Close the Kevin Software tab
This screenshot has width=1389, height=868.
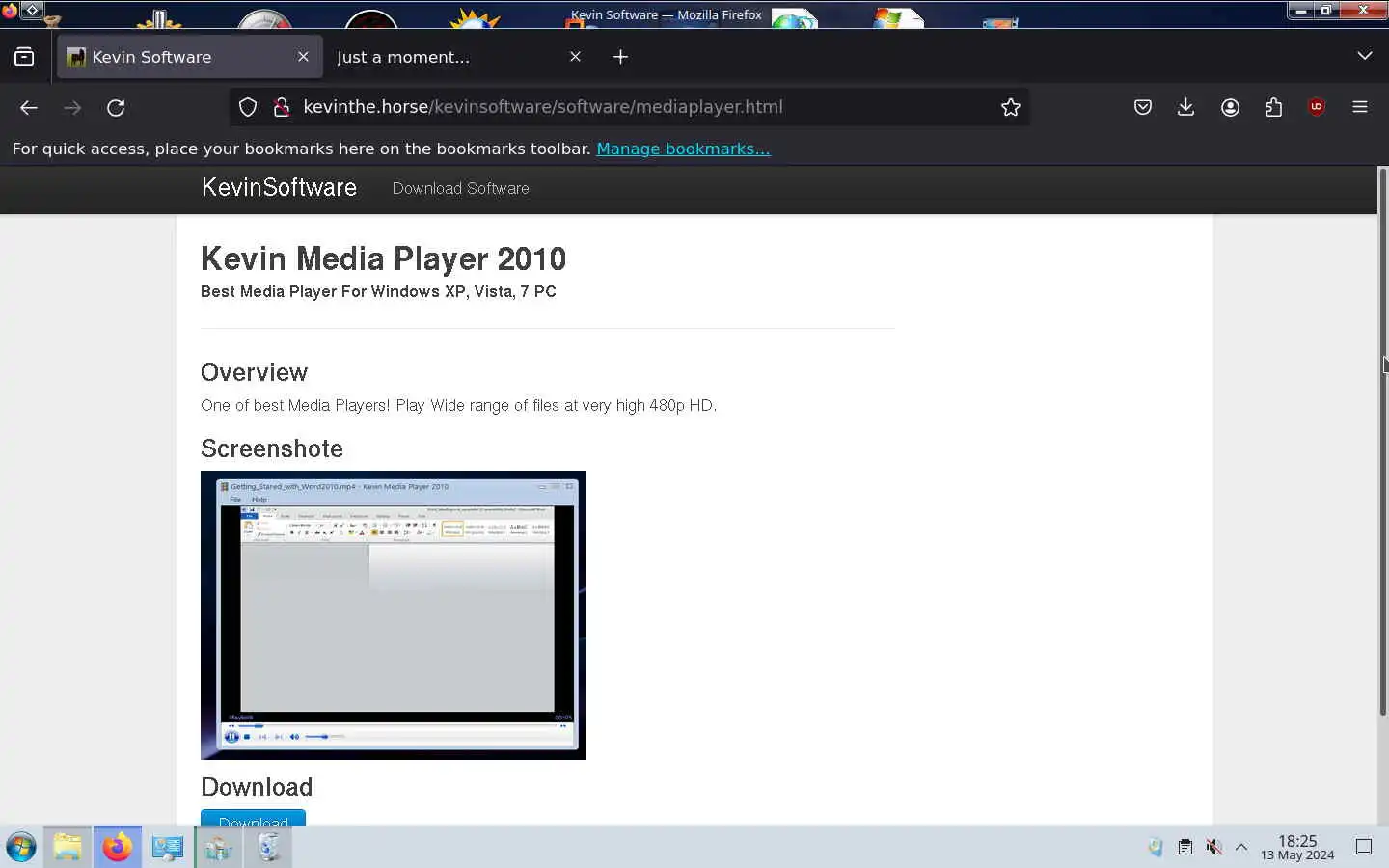pos(303,57)
